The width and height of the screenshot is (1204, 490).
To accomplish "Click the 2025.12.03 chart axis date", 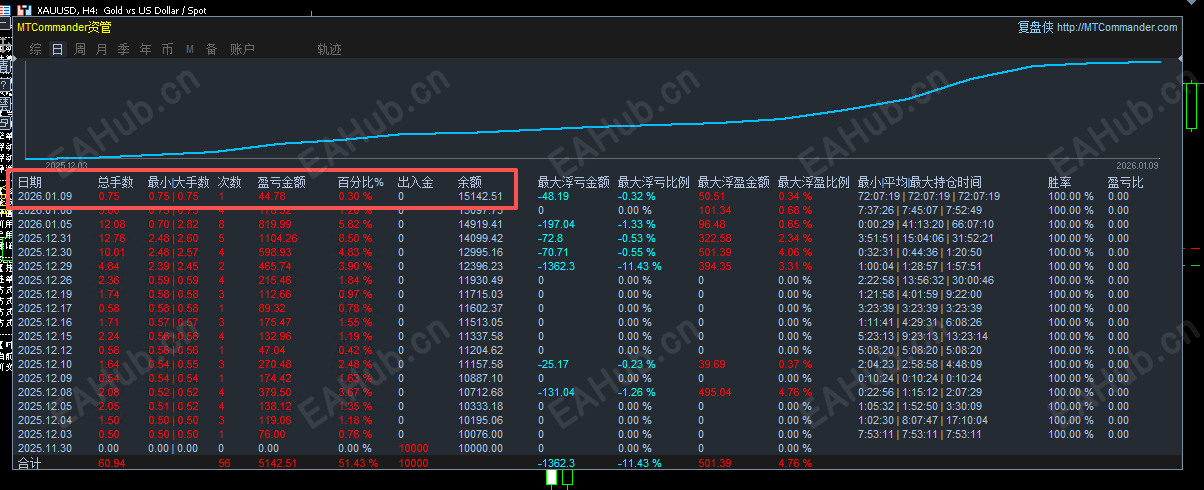I will click(67, 165).
